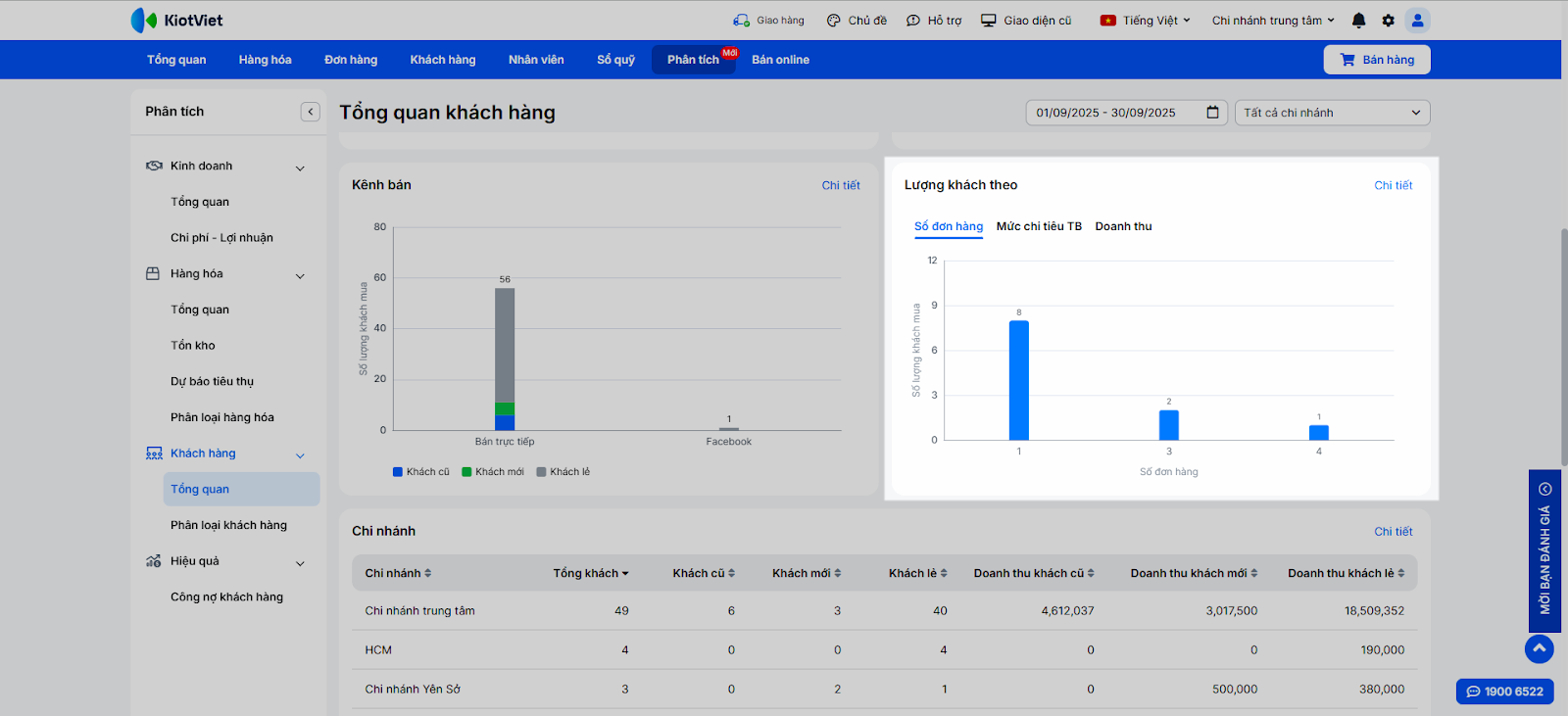Click the notification bell icon

coord(1358,21)
